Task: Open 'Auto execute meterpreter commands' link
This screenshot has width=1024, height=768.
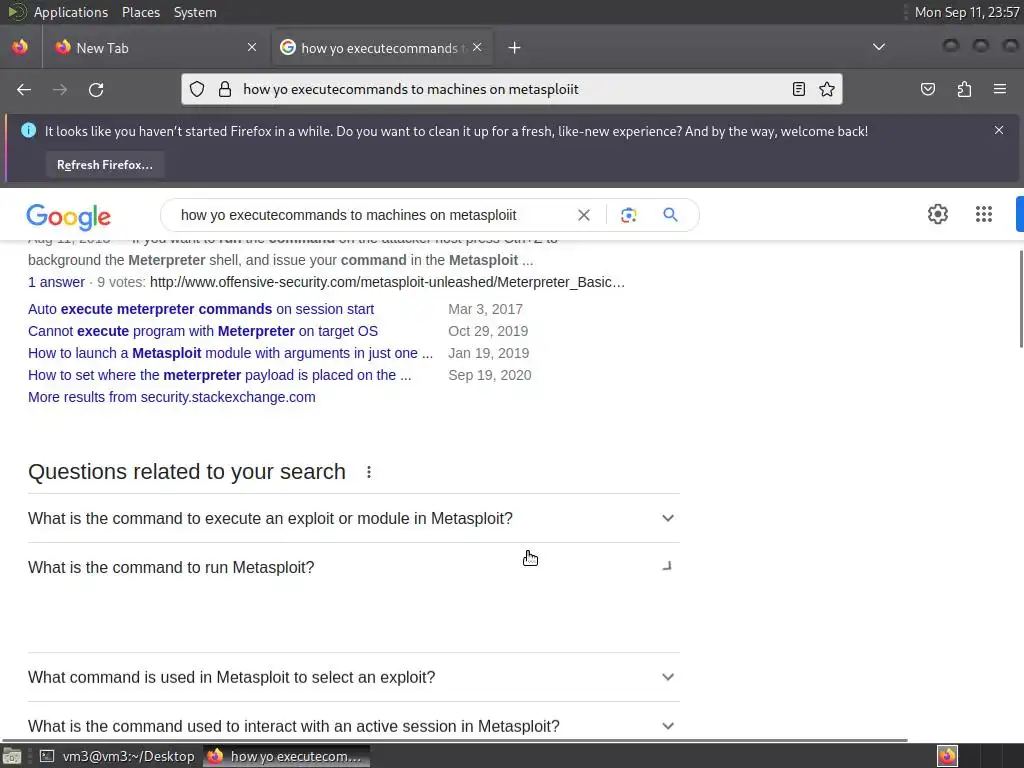Action: point(201,309)
